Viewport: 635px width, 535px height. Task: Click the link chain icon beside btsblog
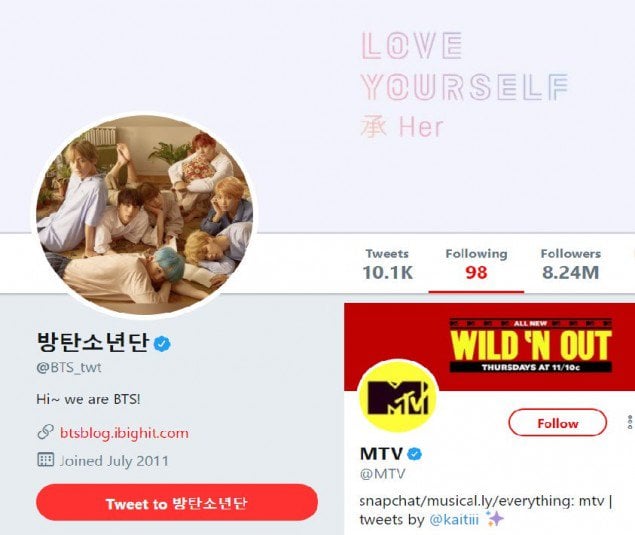pos(45,432)
